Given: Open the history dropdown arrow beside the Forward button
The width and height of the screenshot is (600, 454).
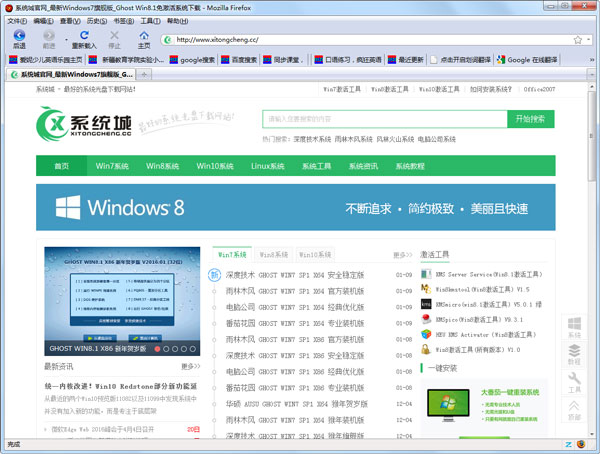Looking at the screenshot, I should point(66,39).
